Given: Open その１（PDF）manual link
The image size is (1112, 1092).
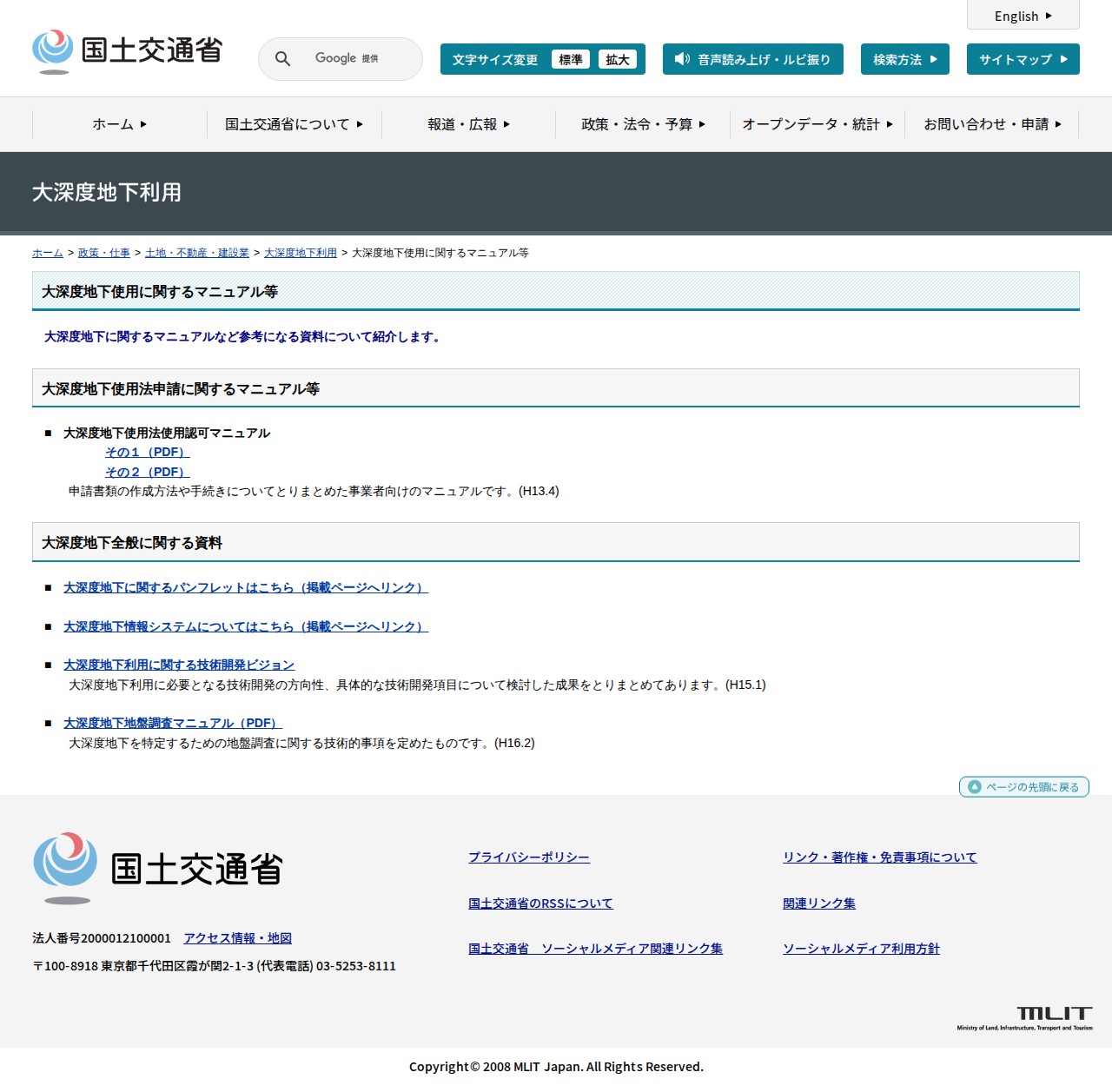Looking at the screenshot, I should coord(146,452).
